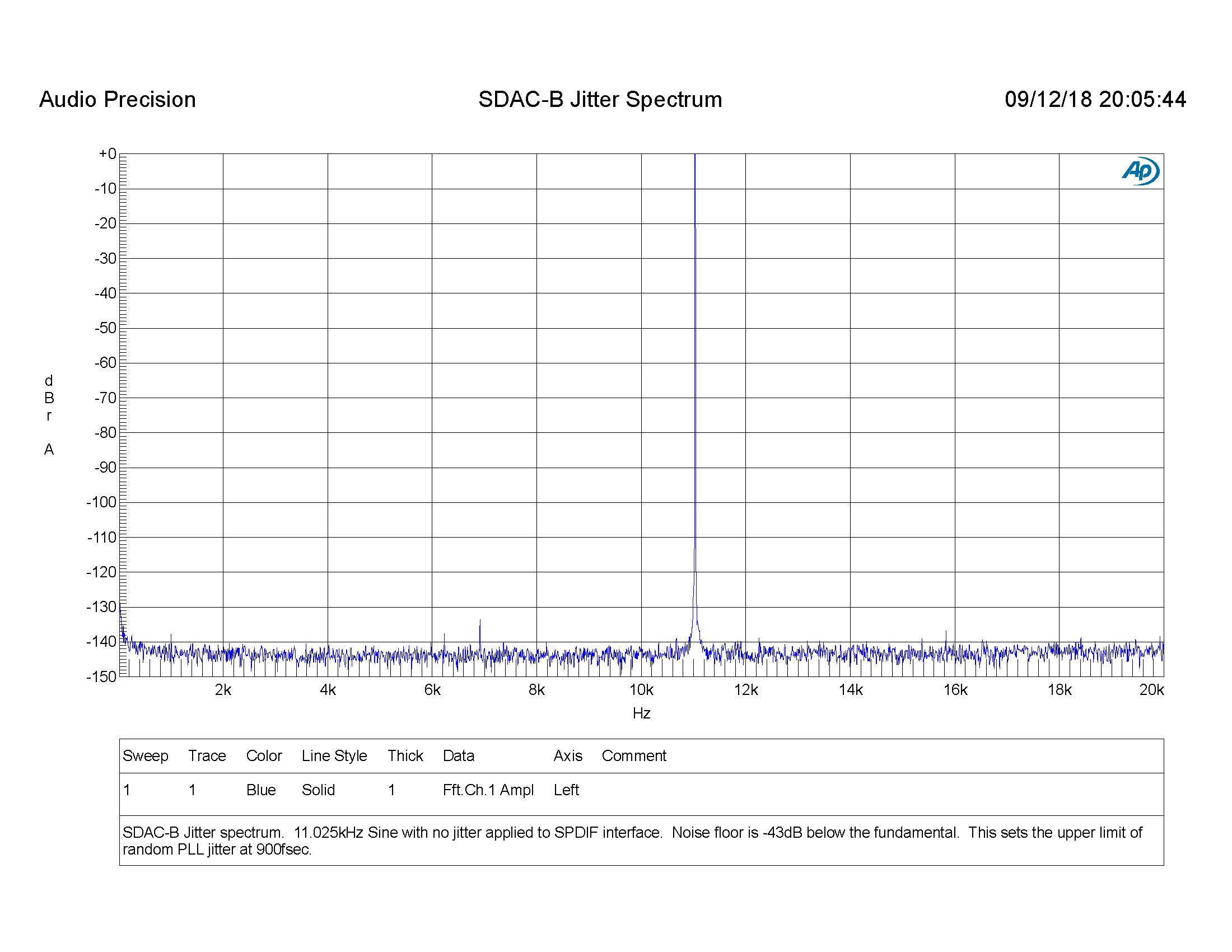Click the Hz axis unit label

point(641,713)
